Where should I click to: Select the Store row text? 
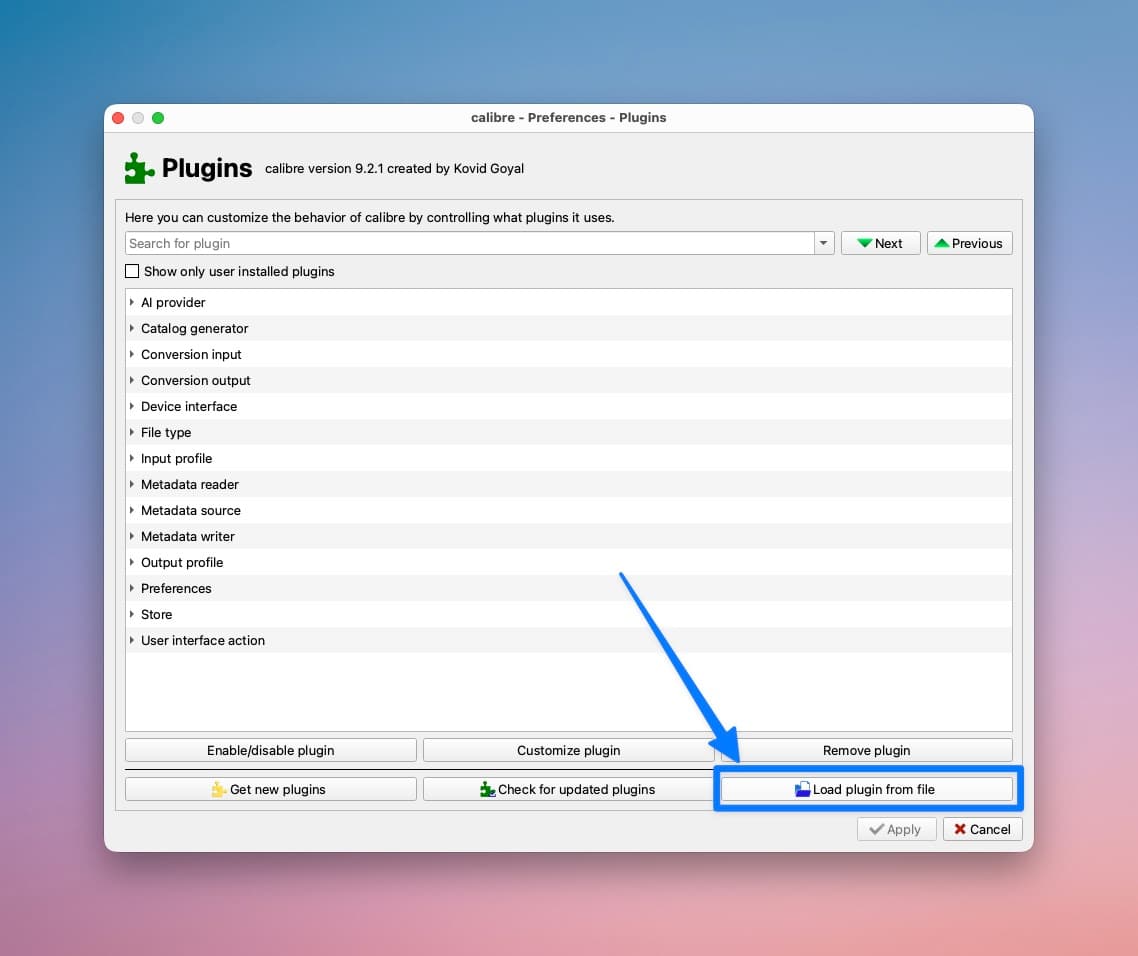(x=157, y=614)
